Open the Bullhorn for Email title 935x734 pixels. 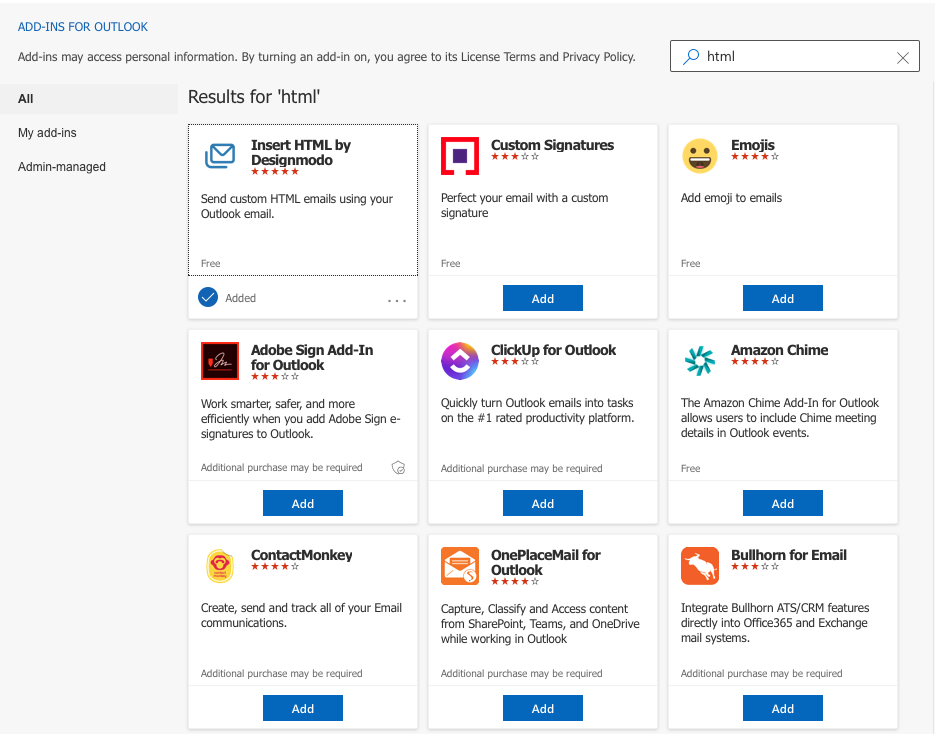pos(789,555)
